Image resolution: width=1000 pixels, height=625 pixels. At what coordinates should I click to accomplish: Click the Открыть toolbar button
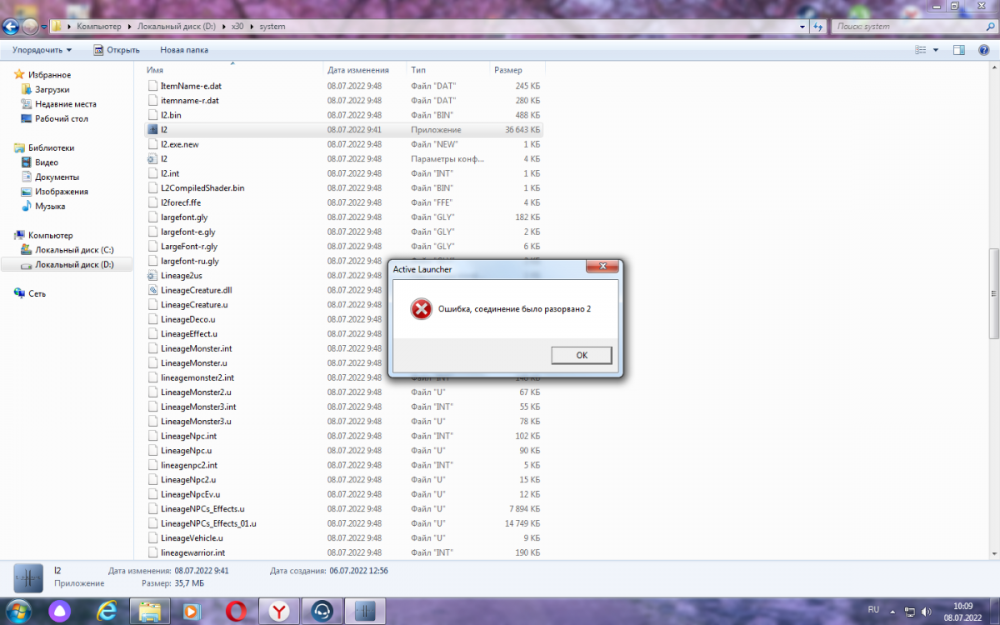click(x=117, y=49)
